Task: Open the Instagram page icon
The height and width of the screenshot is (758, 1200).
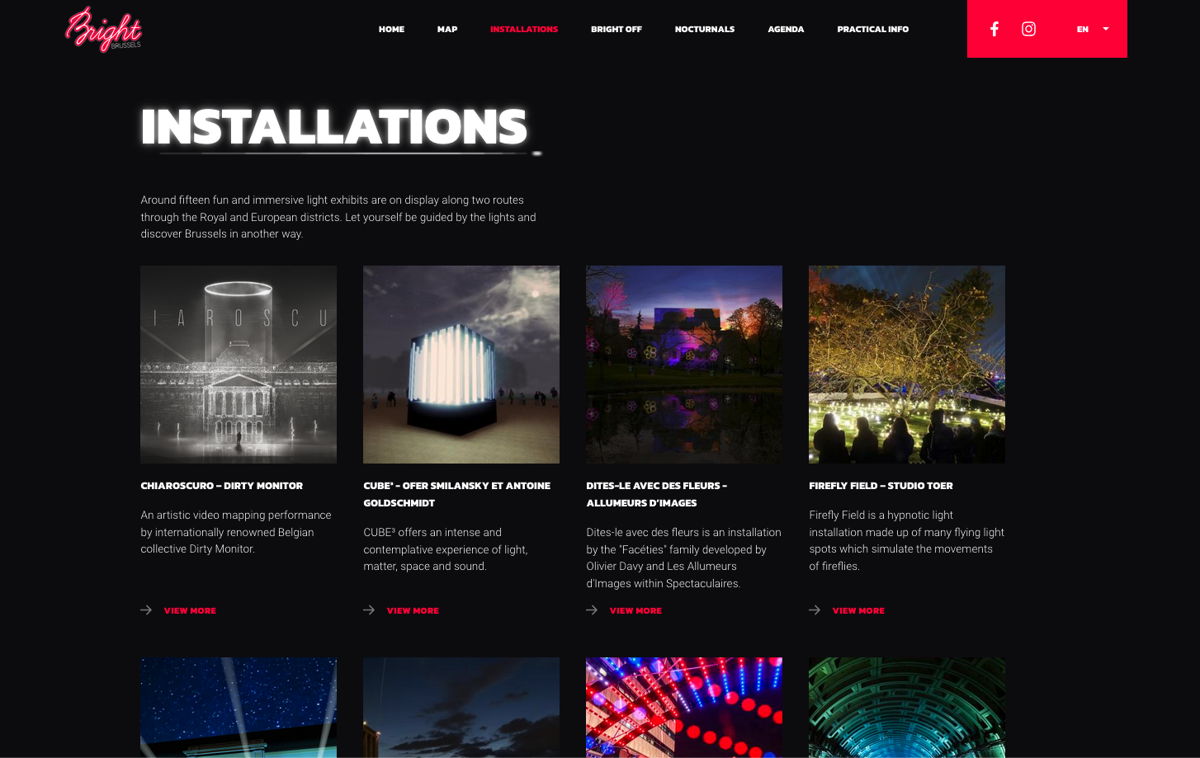Action: click(x=1028, y=29)
